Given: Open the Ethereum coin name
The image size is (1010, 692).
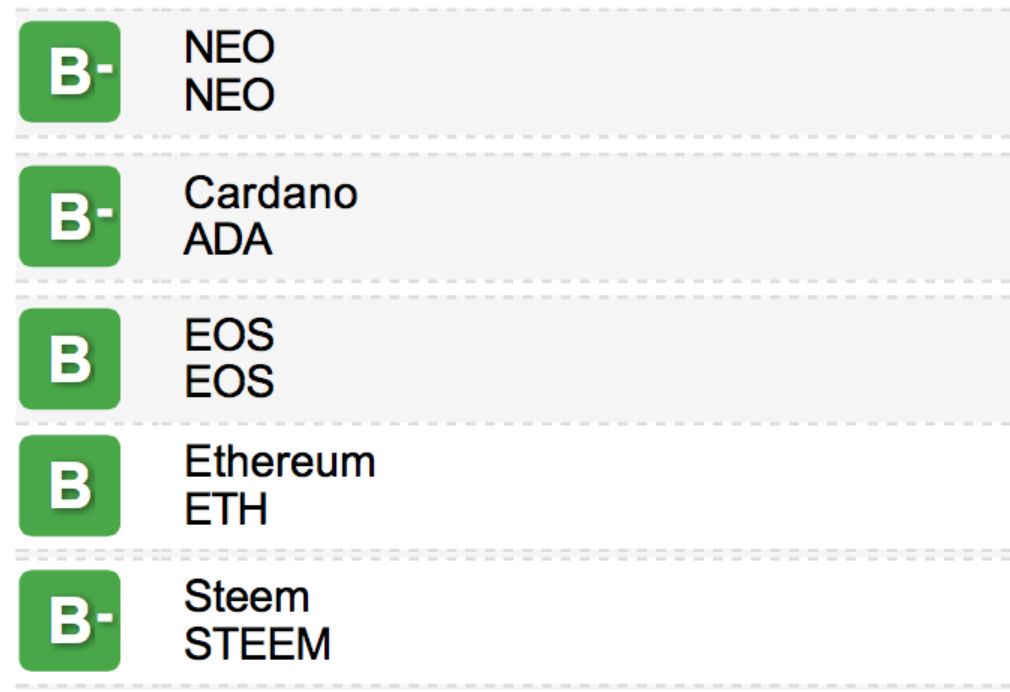Looking at the screenshot, I should point(279,462).
